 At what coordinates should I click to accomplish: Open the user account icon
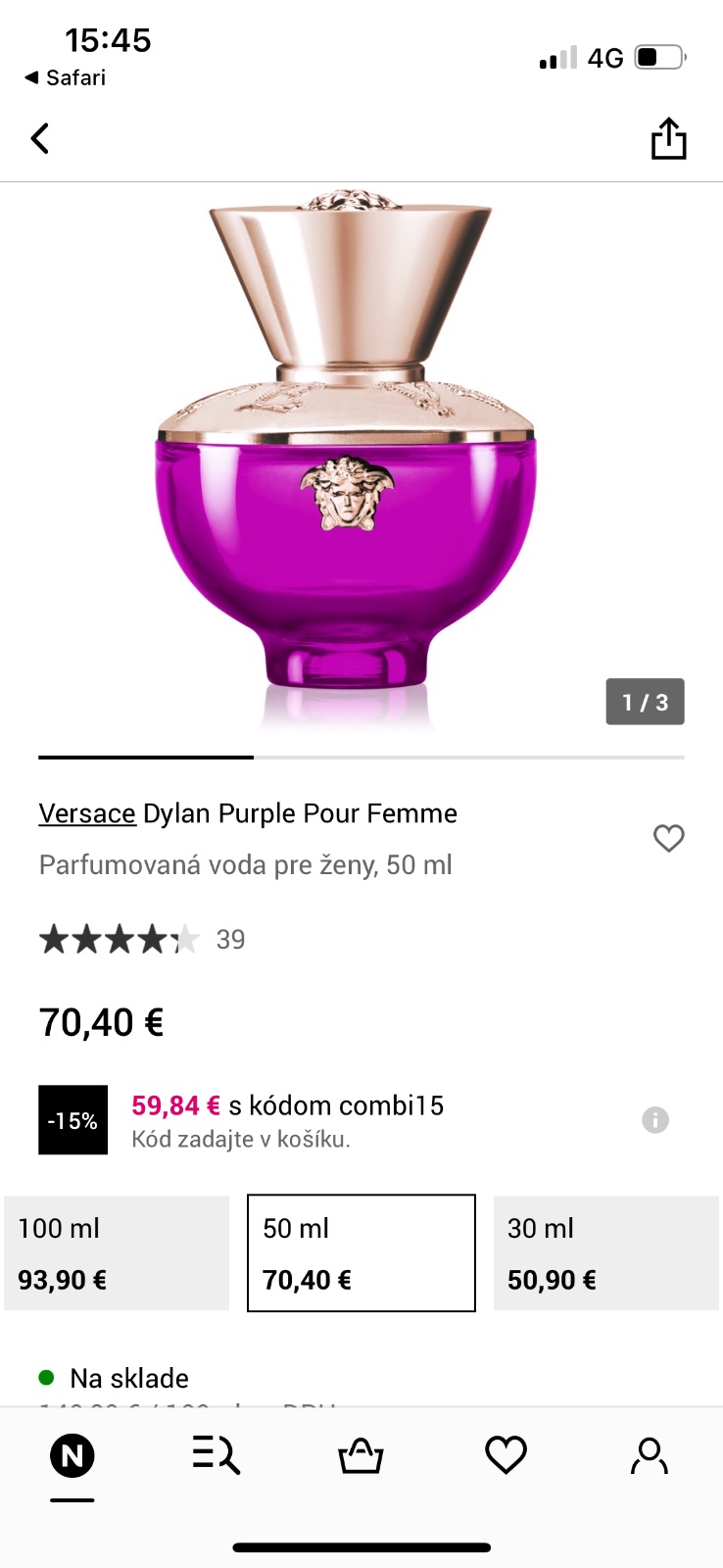tap(649, 1455)
